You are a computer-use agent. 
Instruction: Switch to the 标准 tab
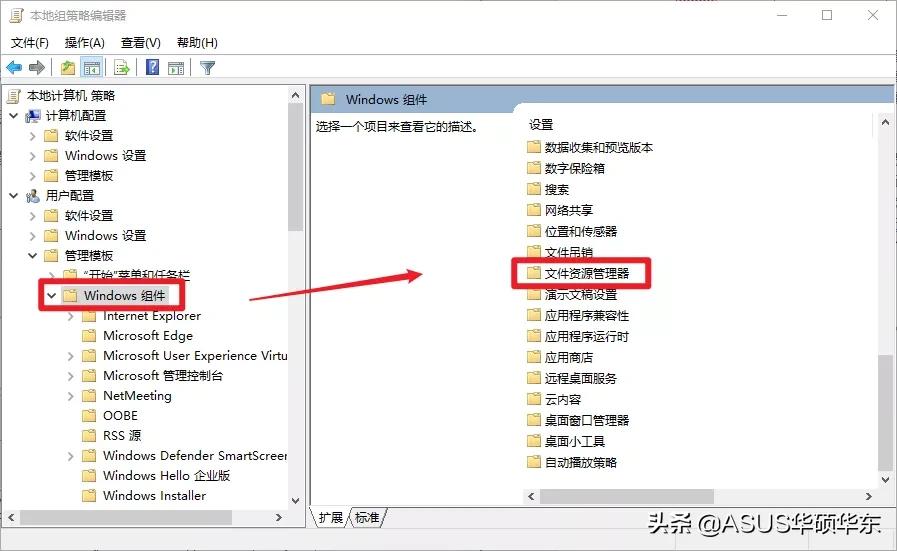click(x=367, y=517)
